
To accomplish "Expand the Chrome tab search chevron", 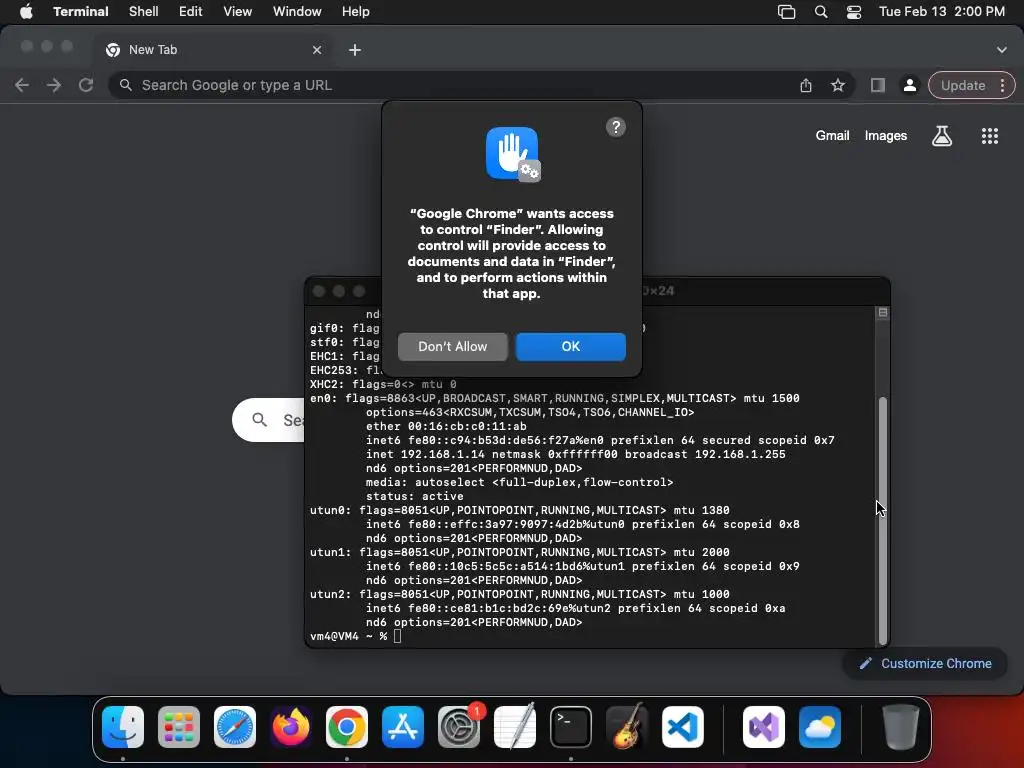I will tap(1002, 50).
